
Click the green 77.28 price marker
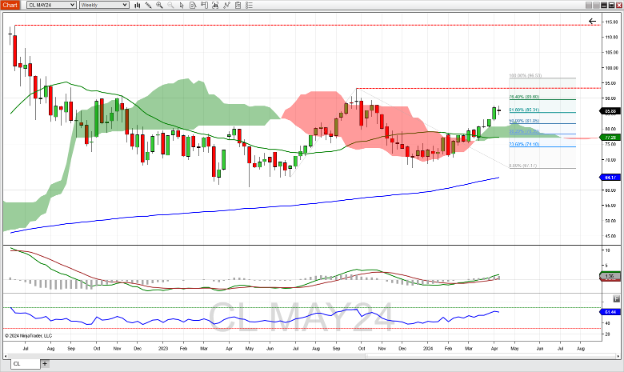[x=610, y=138]
